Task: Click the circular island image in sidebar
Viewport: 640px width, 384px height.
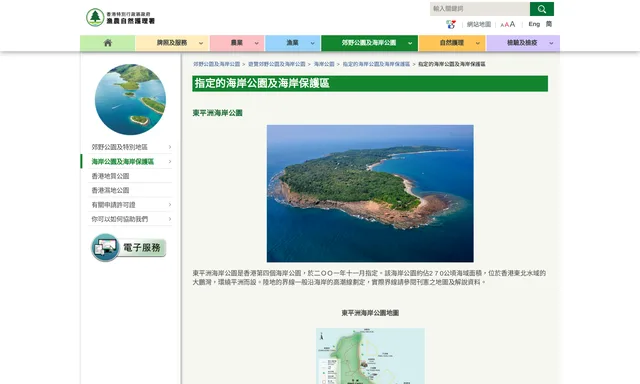Action: [x=130, y=99]
